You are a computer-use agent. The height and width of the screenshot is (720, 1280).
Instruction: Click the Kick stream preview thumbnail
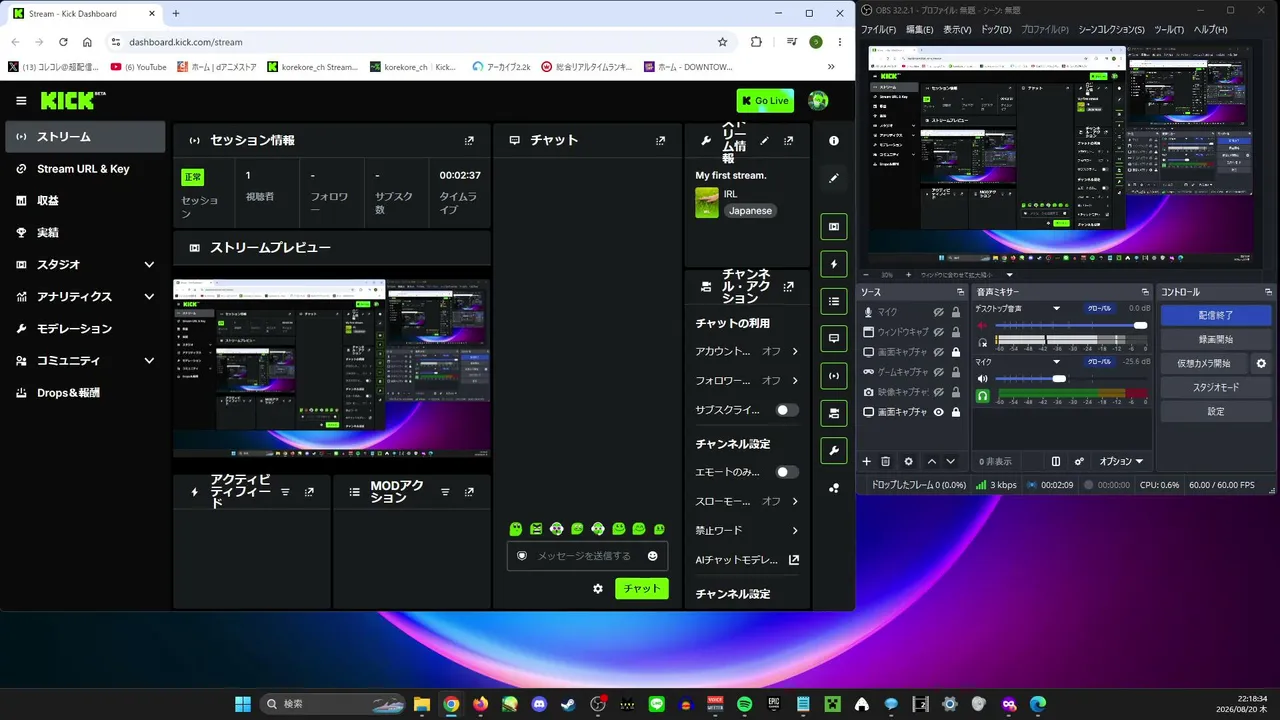coord(332,368)
